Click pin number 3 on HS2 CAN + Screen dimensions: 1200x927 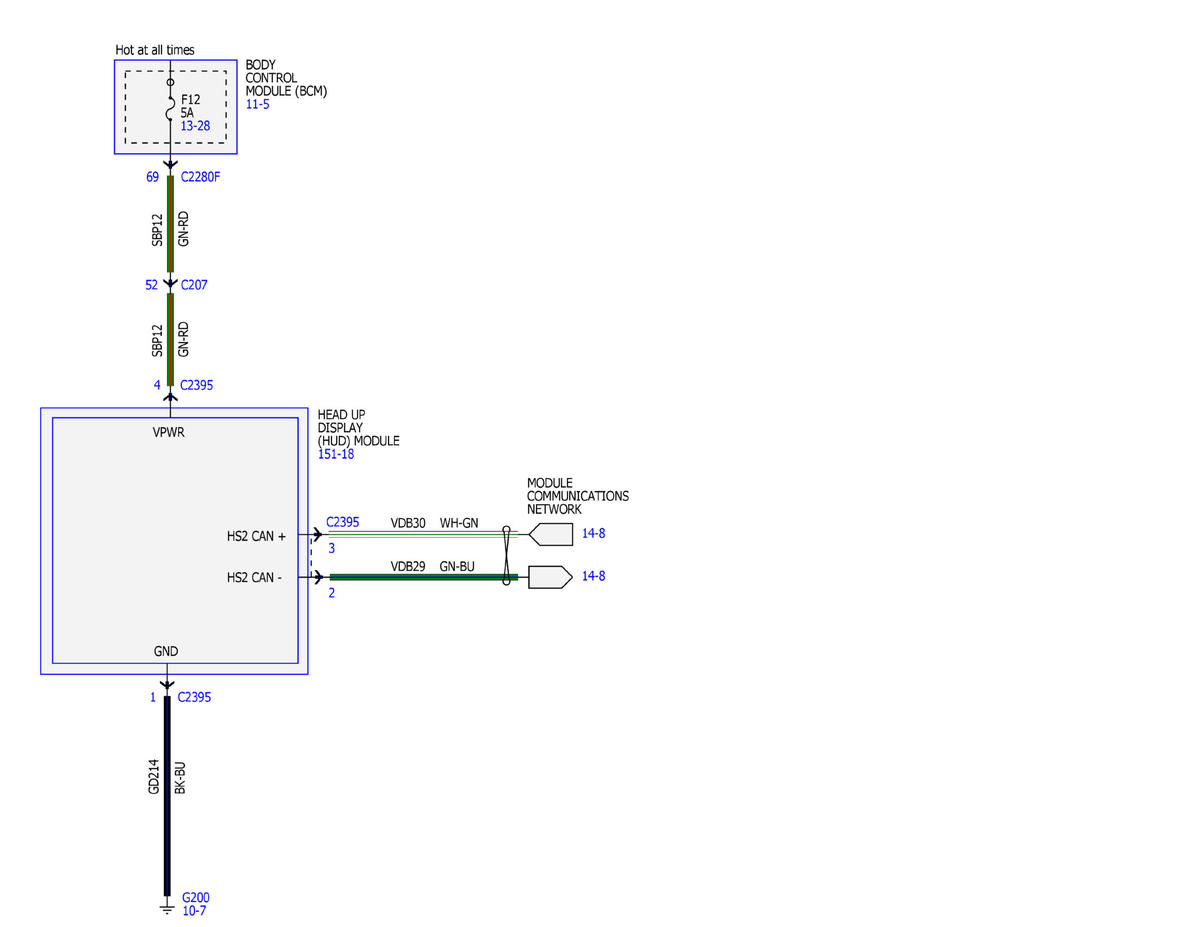point(331,549)
